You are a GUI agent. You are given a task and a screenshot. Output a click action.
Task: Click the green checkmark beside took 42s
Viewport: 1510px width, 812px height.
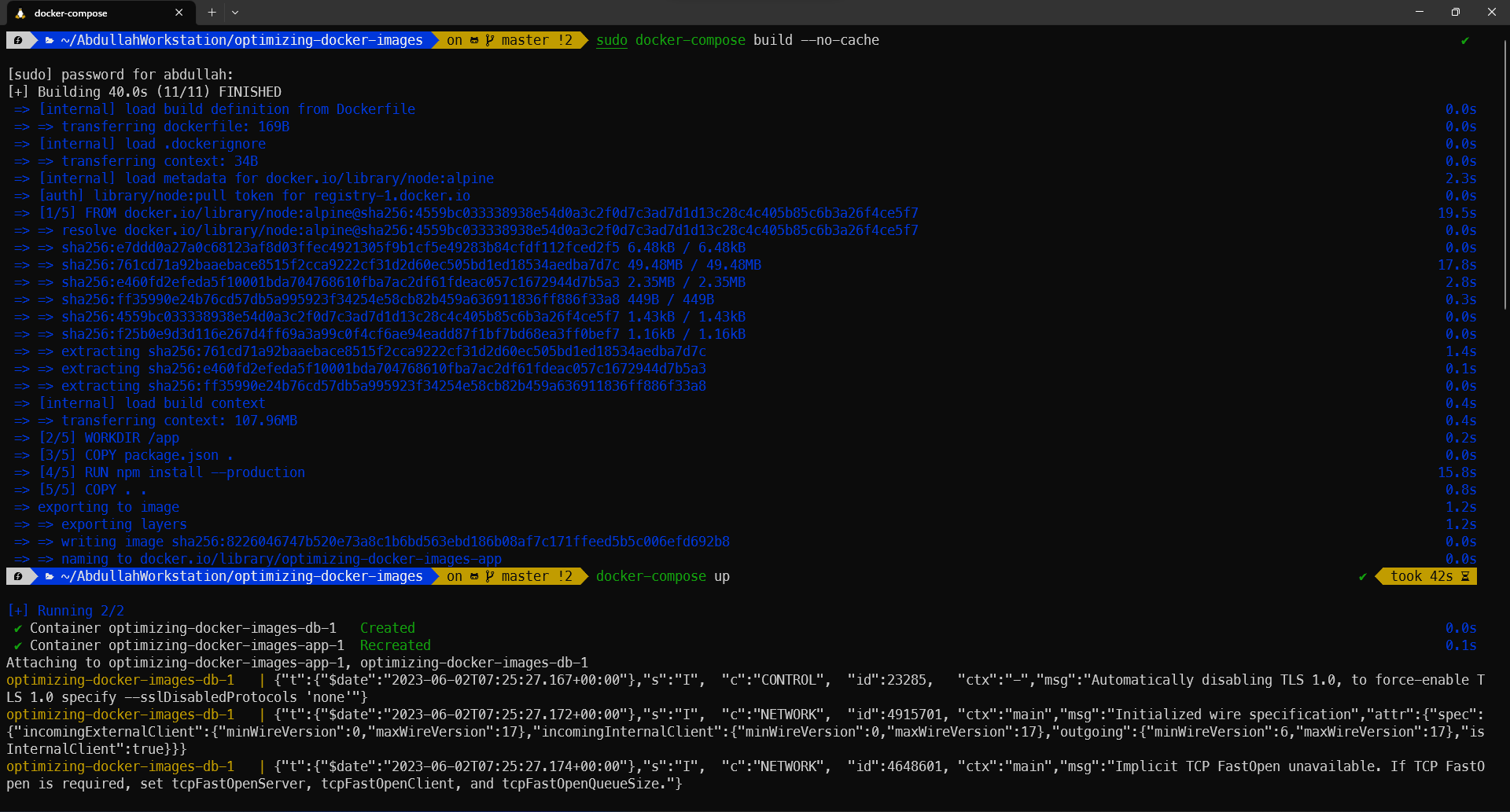tap(1362, 576)
